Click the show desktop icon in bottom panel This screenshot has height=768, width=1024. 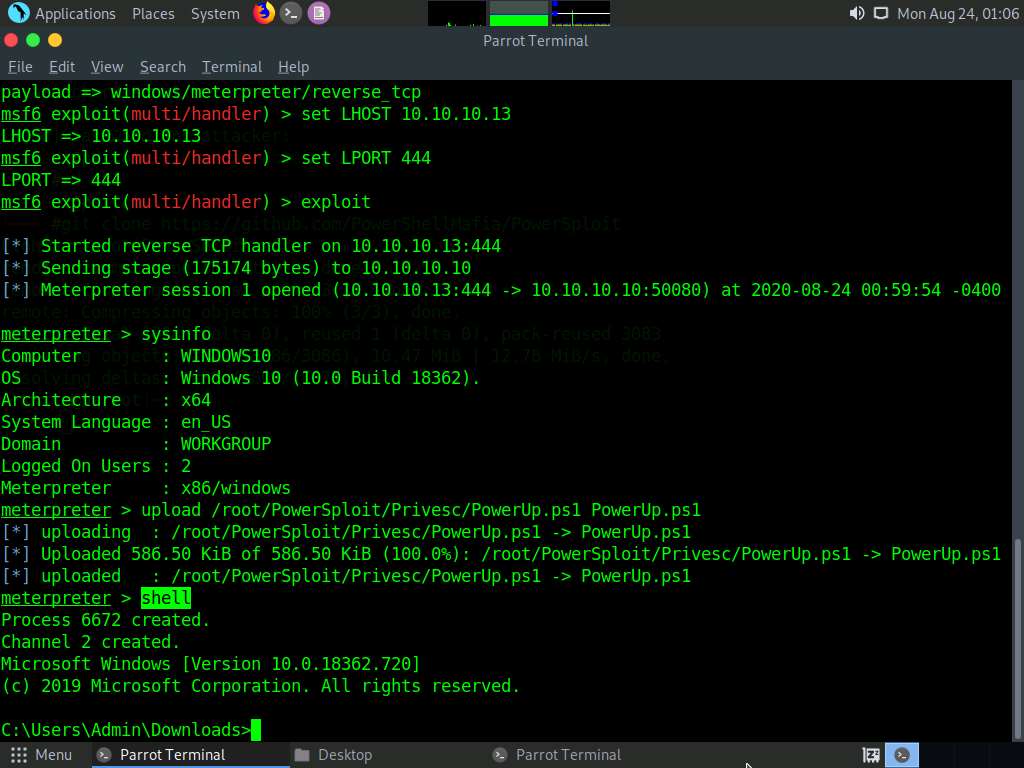point(871,755)
